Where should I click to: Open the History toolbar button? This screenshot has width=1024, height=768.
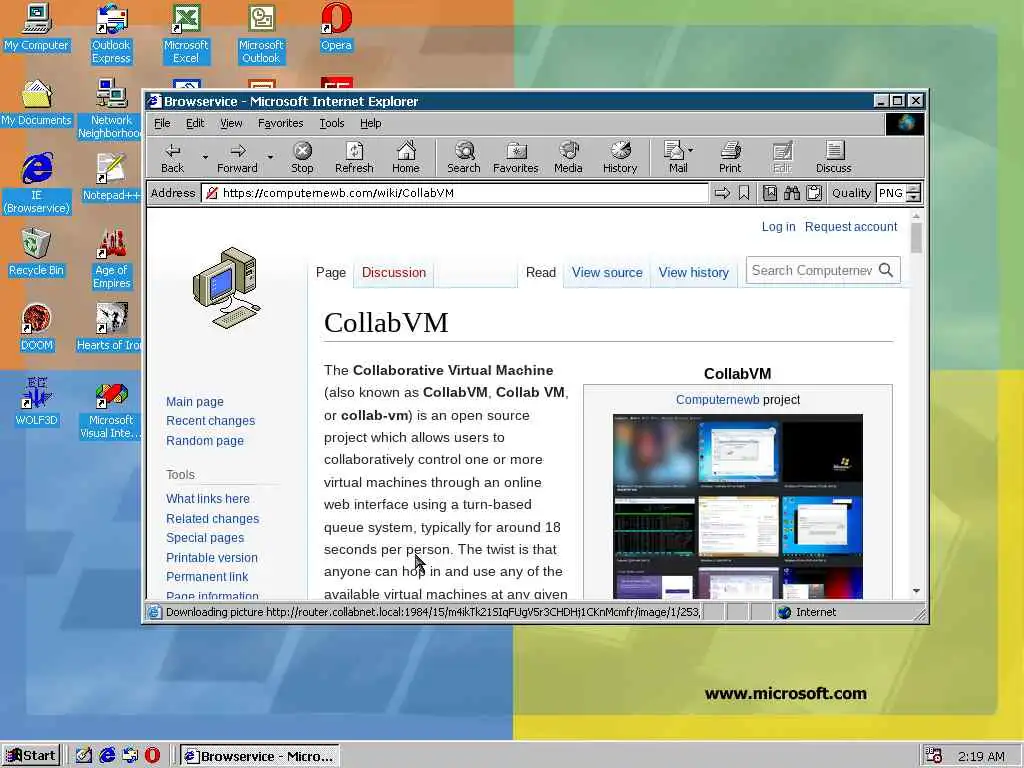coord(620,157)
